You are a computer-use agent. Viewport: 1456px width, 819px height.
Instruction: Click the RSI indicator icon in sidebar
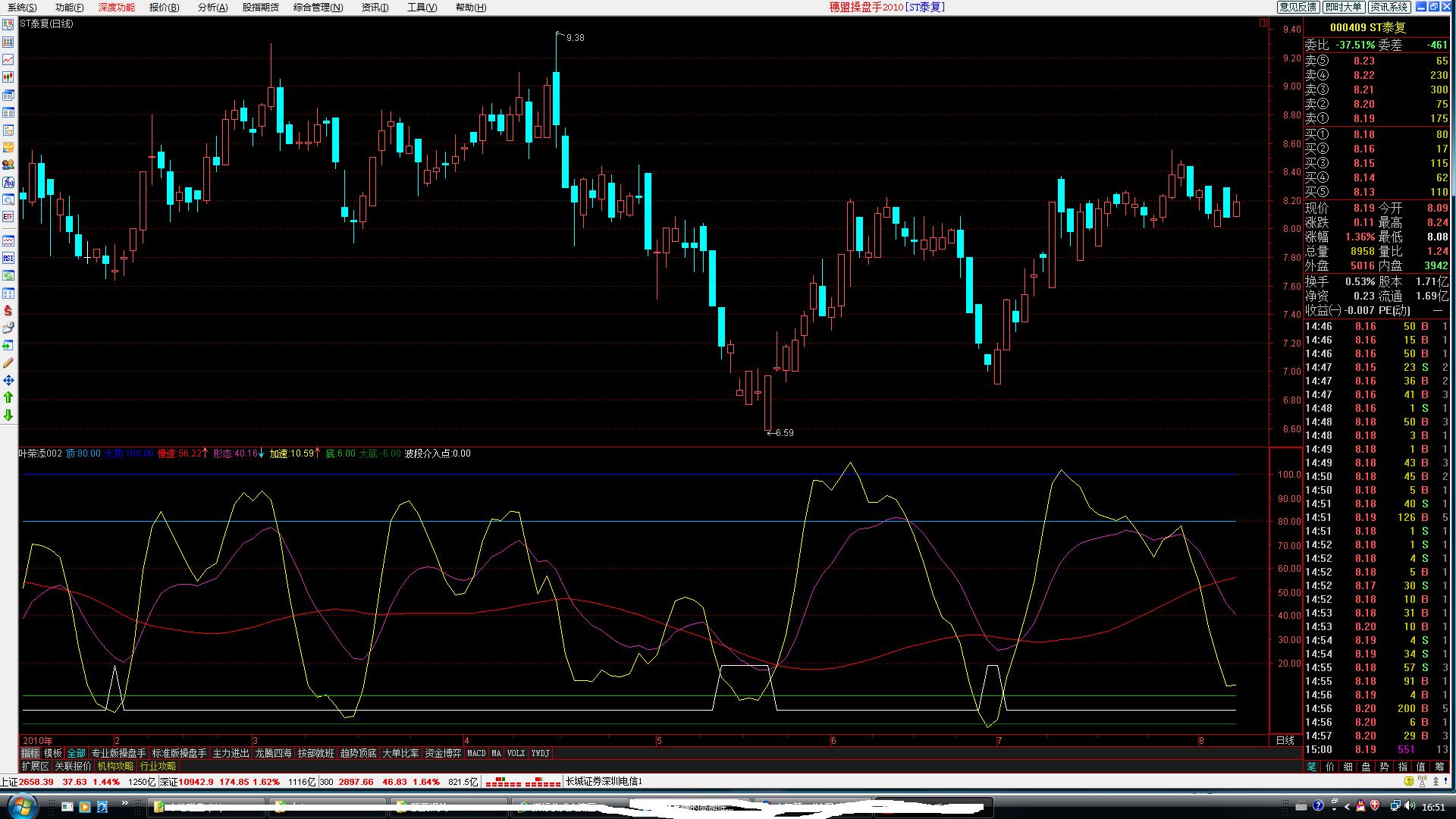click(x=8, y=259)
